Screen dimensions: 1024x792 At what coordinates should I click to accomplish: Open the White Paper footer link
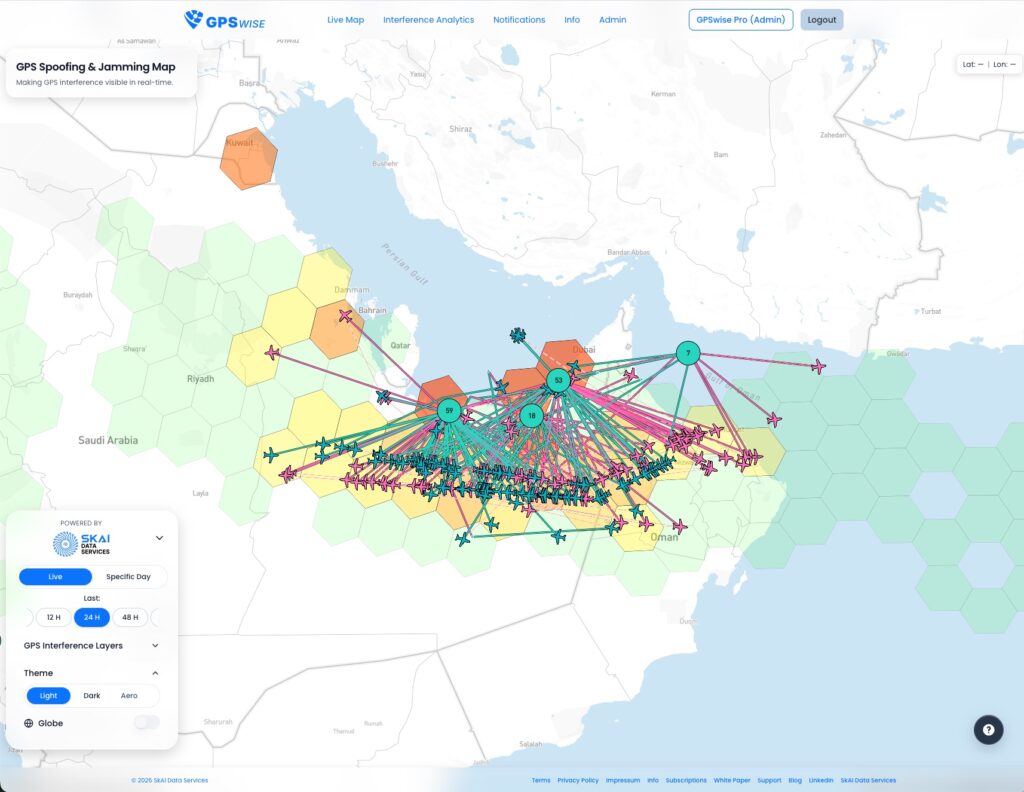click(734, 780)
